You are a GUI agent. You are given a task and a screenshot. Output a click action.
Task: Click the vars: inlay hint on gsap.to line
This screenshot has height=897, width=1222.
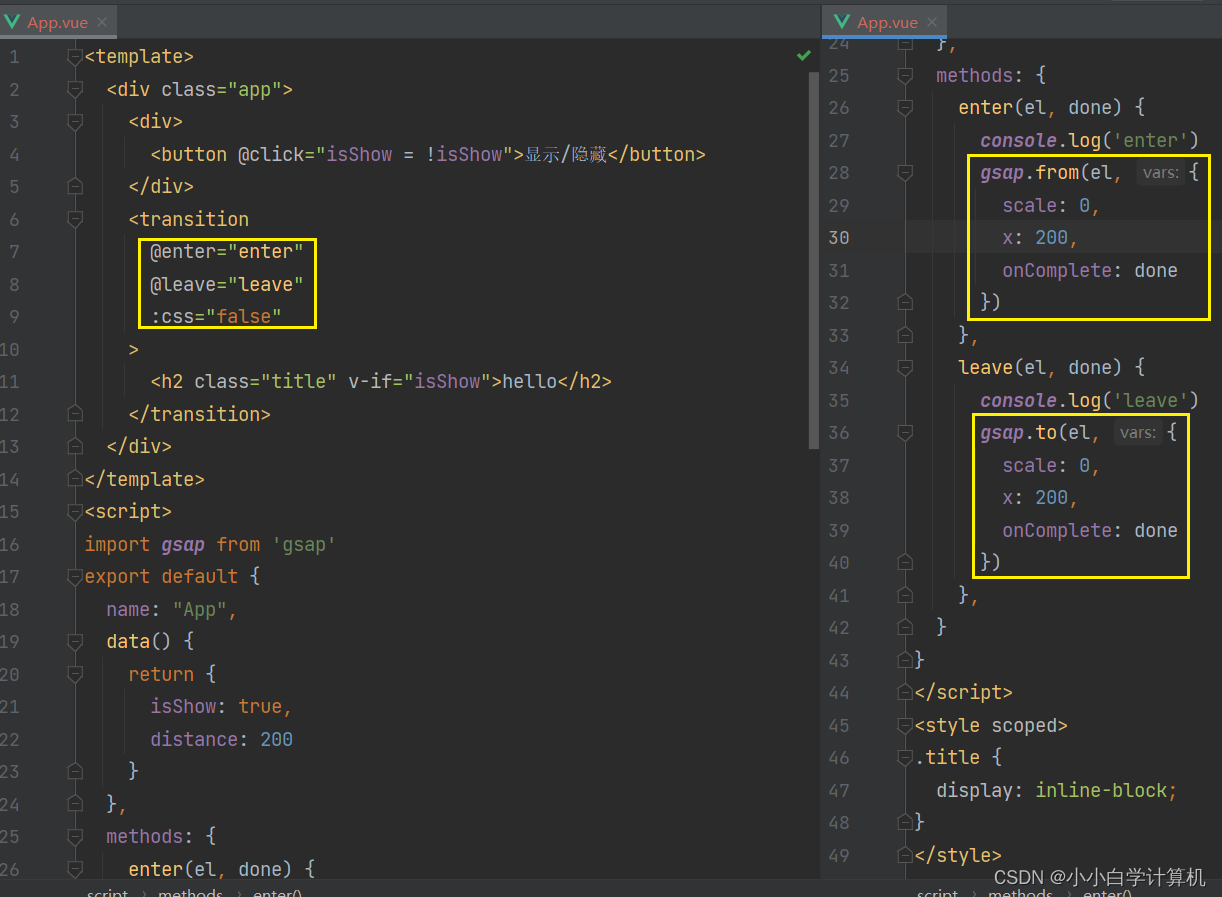tap(1138, 433)
